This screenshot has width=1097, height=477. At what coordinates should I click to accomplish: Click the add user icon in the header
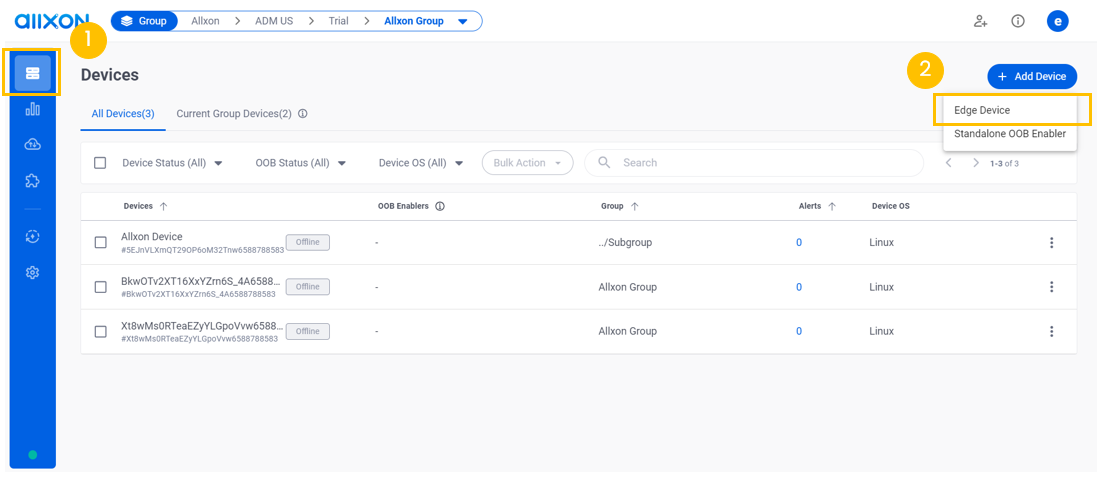[x=980, y=21]
